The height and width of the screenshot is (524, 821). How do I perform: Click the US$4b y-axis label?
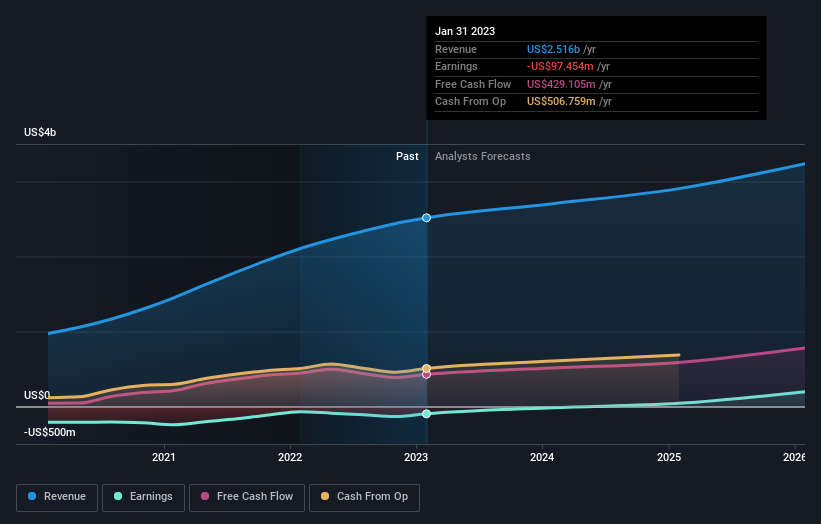(40, 132)
